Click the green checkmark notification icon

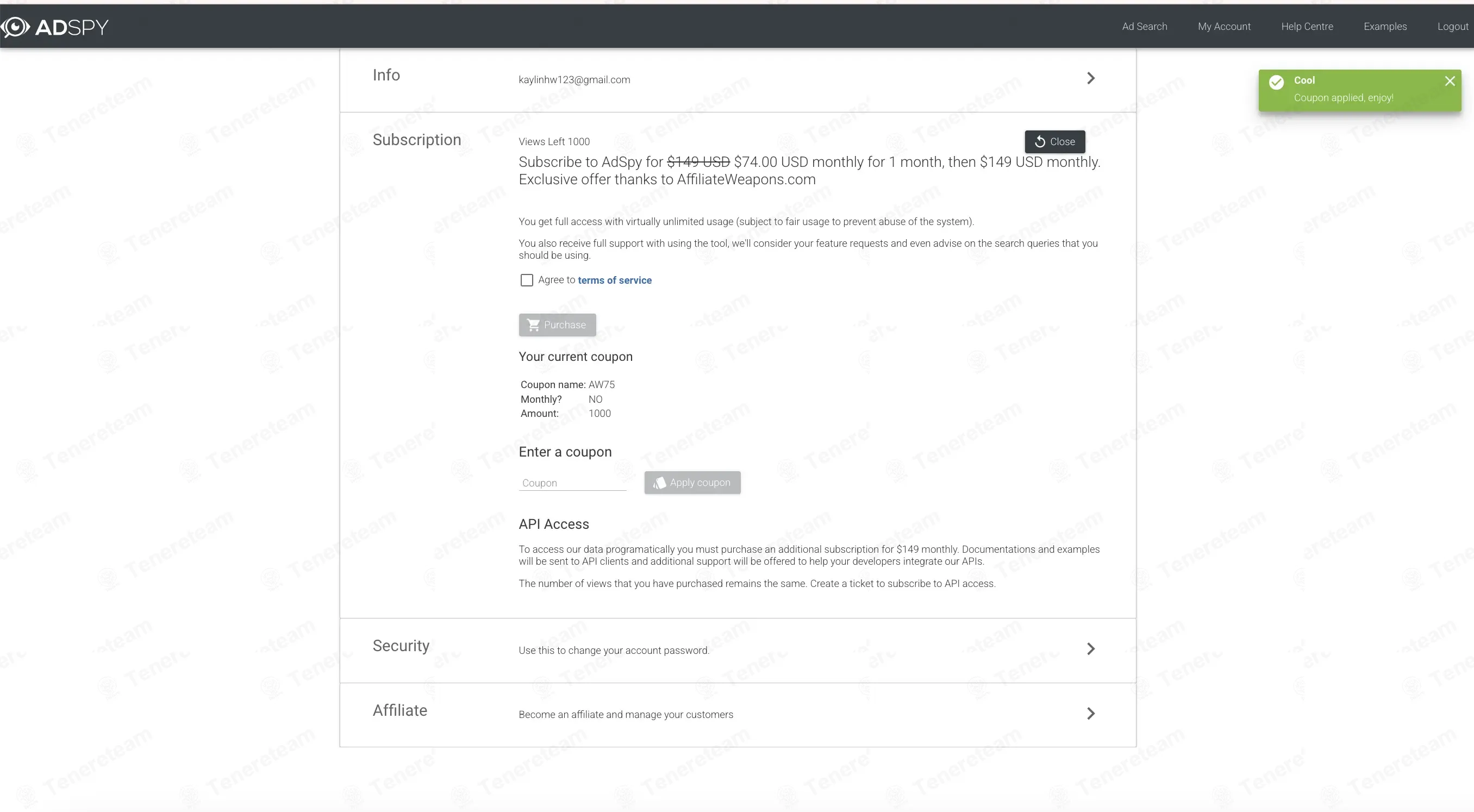[1276, 83]
